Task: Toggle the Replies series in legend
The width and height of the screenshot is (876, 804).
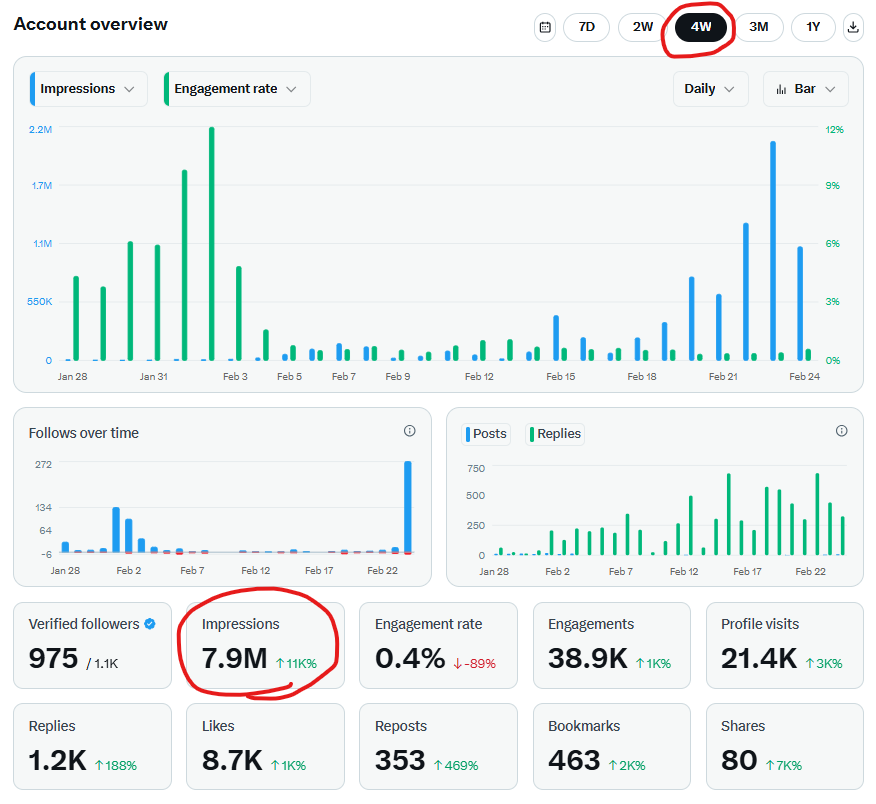Action: pyautogui.click(x=555, y=434)
